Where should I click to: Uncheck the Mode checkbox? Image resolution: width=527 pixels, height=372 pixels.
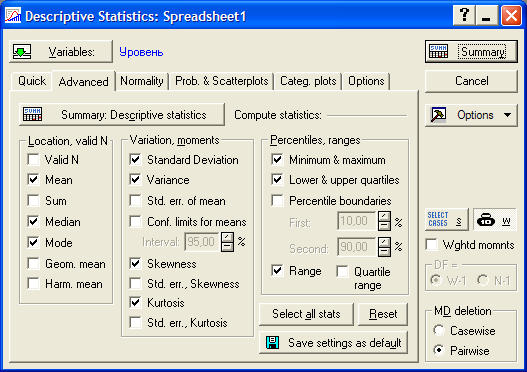click(34, 242)
